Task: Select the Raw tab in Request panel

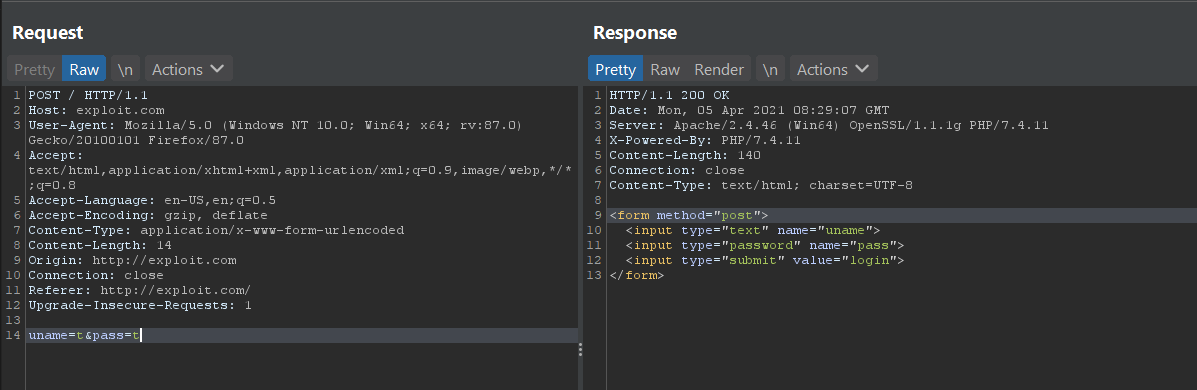Action: 84,69
